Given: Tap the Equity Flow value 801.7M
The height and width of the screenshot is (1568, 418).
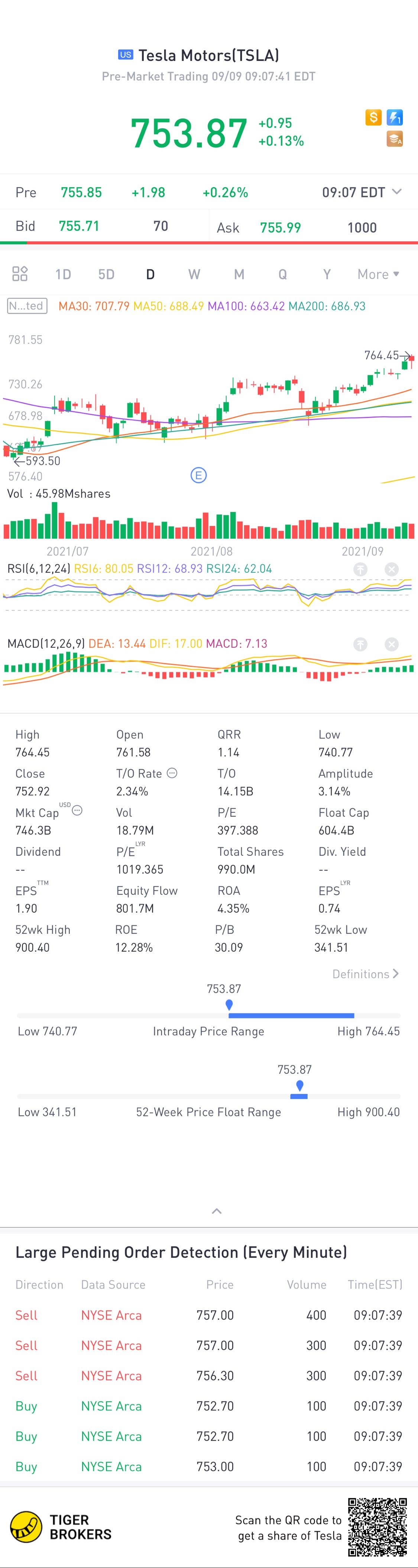Looking at the screenshot, I should 135,908.
